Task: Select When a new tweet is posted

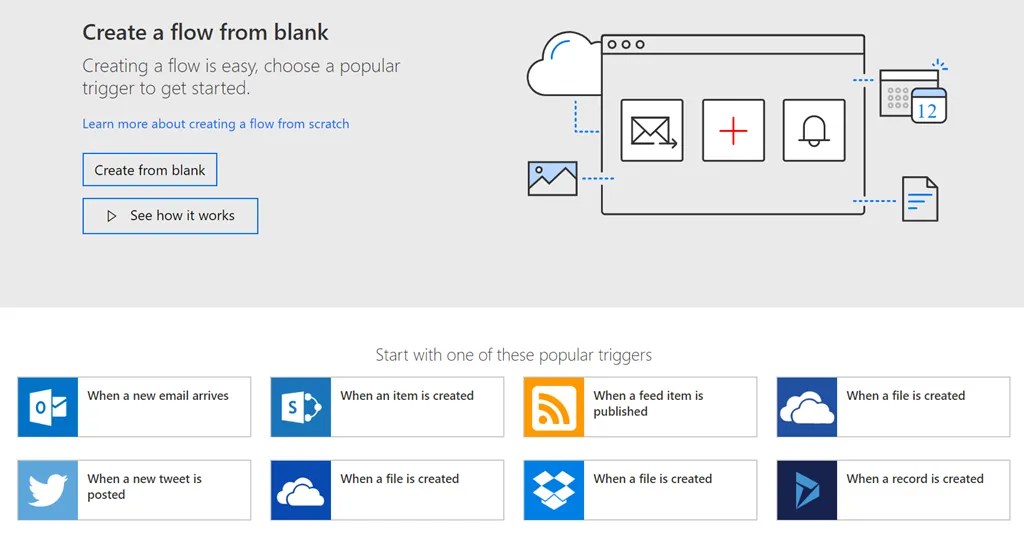Action: click(x=134, y=490)
